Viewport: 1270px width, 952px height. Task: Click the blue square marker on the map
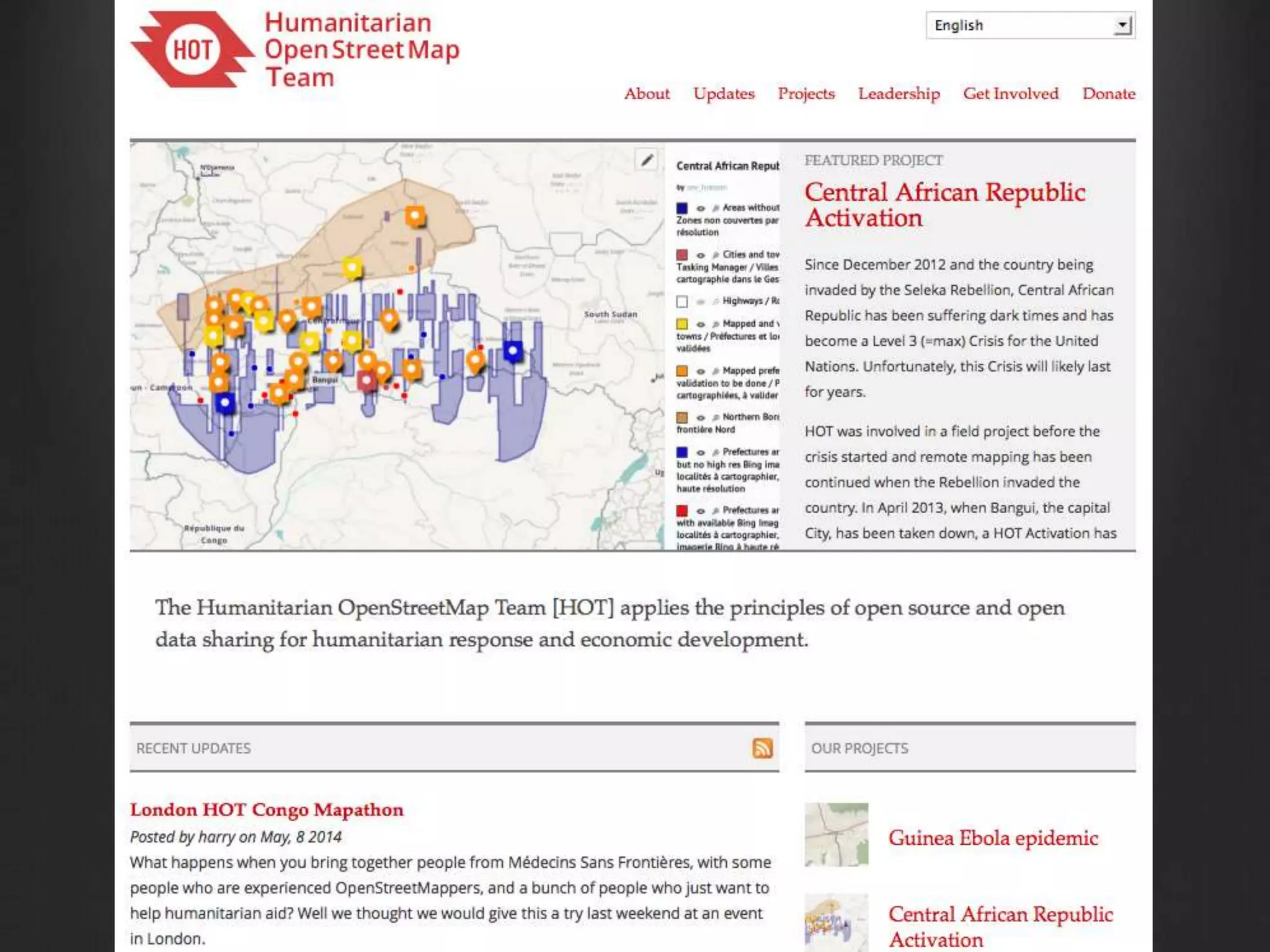click(x=513, y=351)
